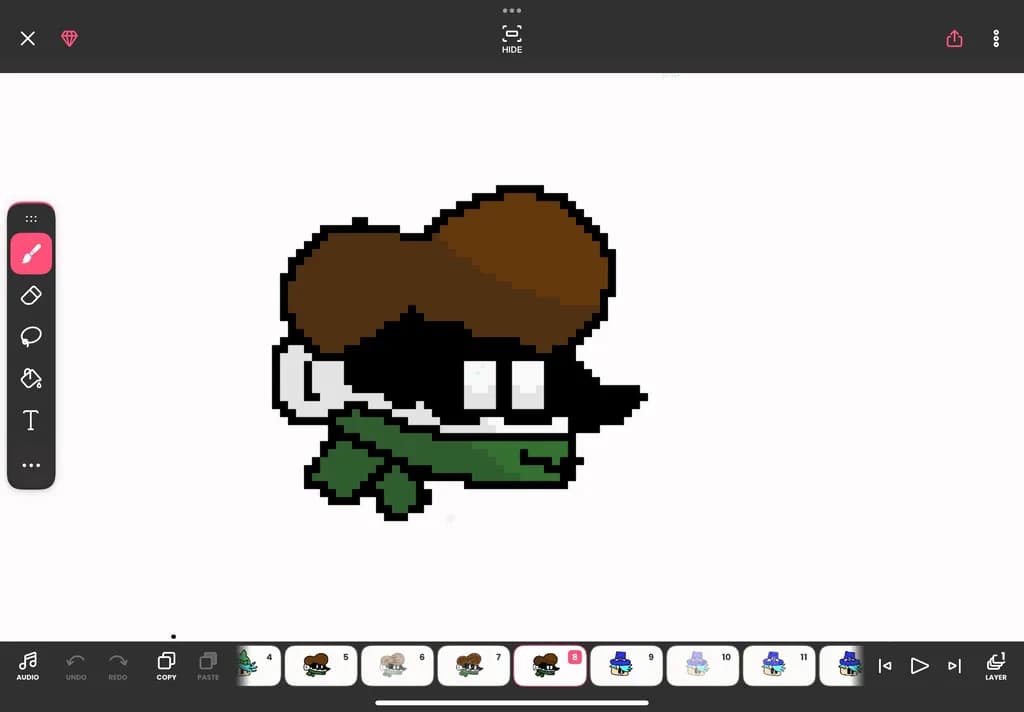
Task: Jump to the last frame
Action: pyautogui.click(x=954, y=666)
